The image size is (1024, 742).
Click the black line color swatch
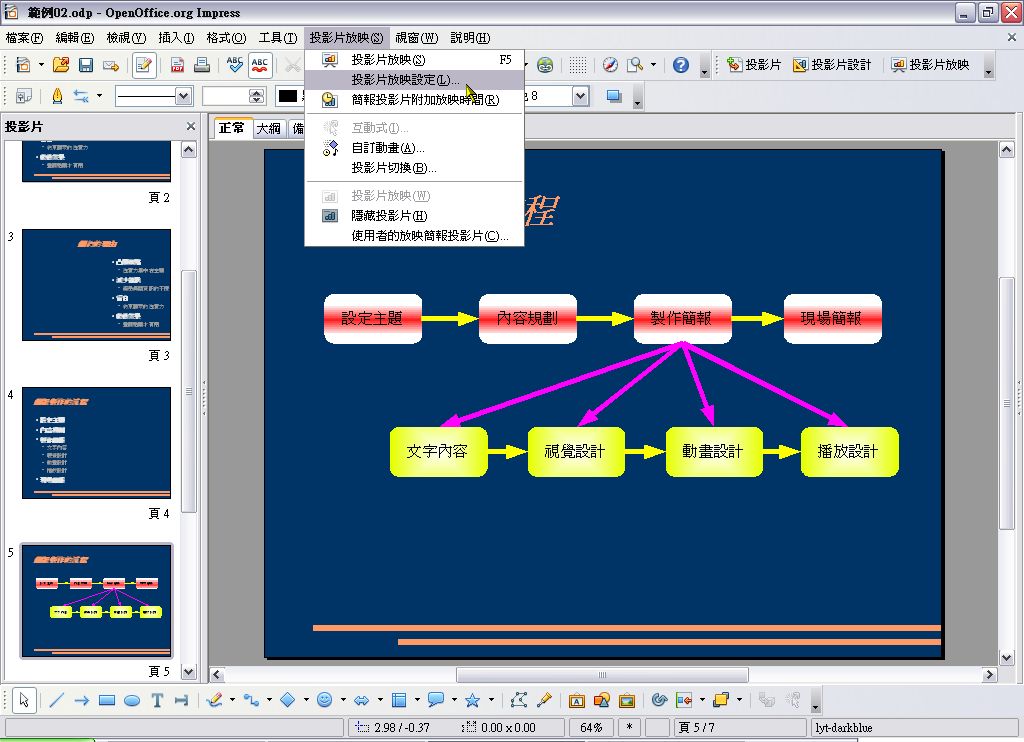point(288,96)
